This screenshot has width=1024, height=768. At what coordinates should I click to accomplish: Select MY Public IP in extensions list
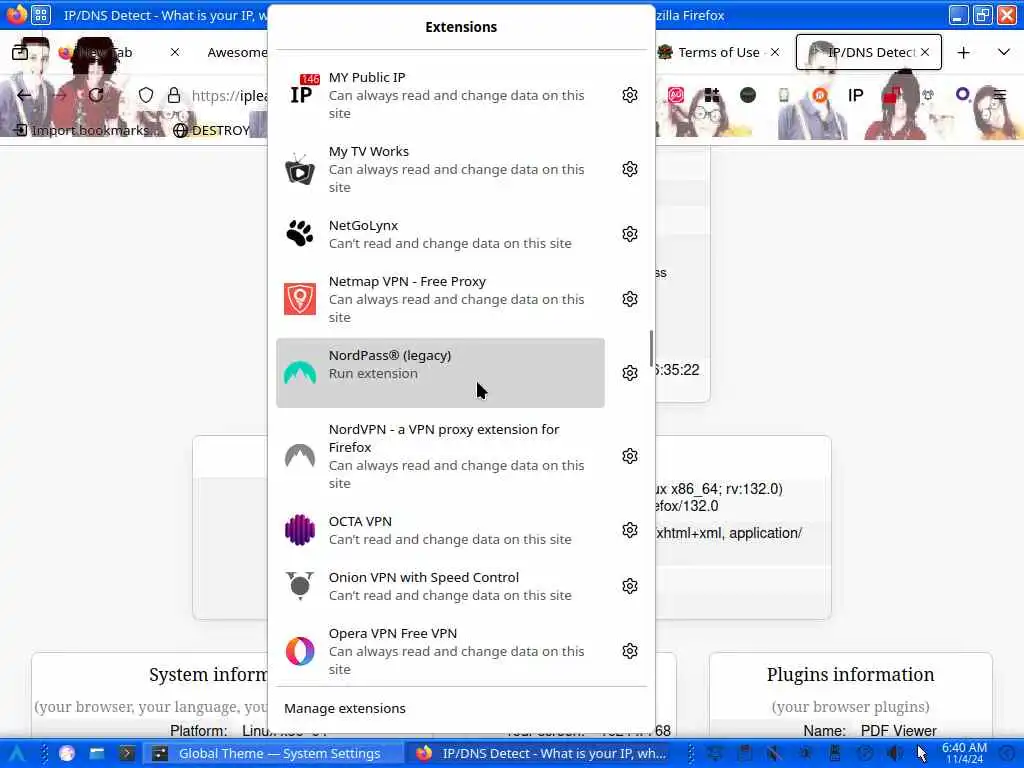coord(440,95)
